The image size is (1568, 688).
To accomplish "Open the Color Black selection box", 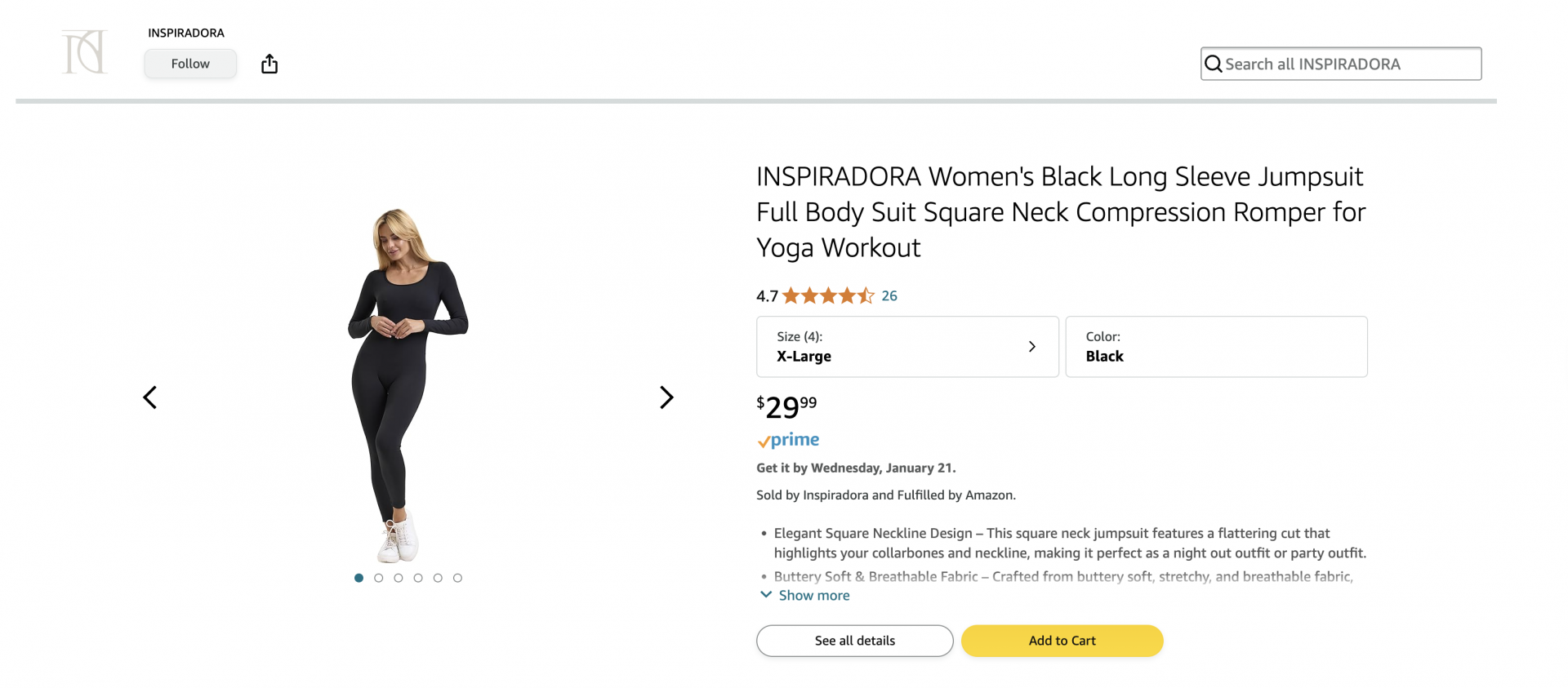I will [1216, 346].
